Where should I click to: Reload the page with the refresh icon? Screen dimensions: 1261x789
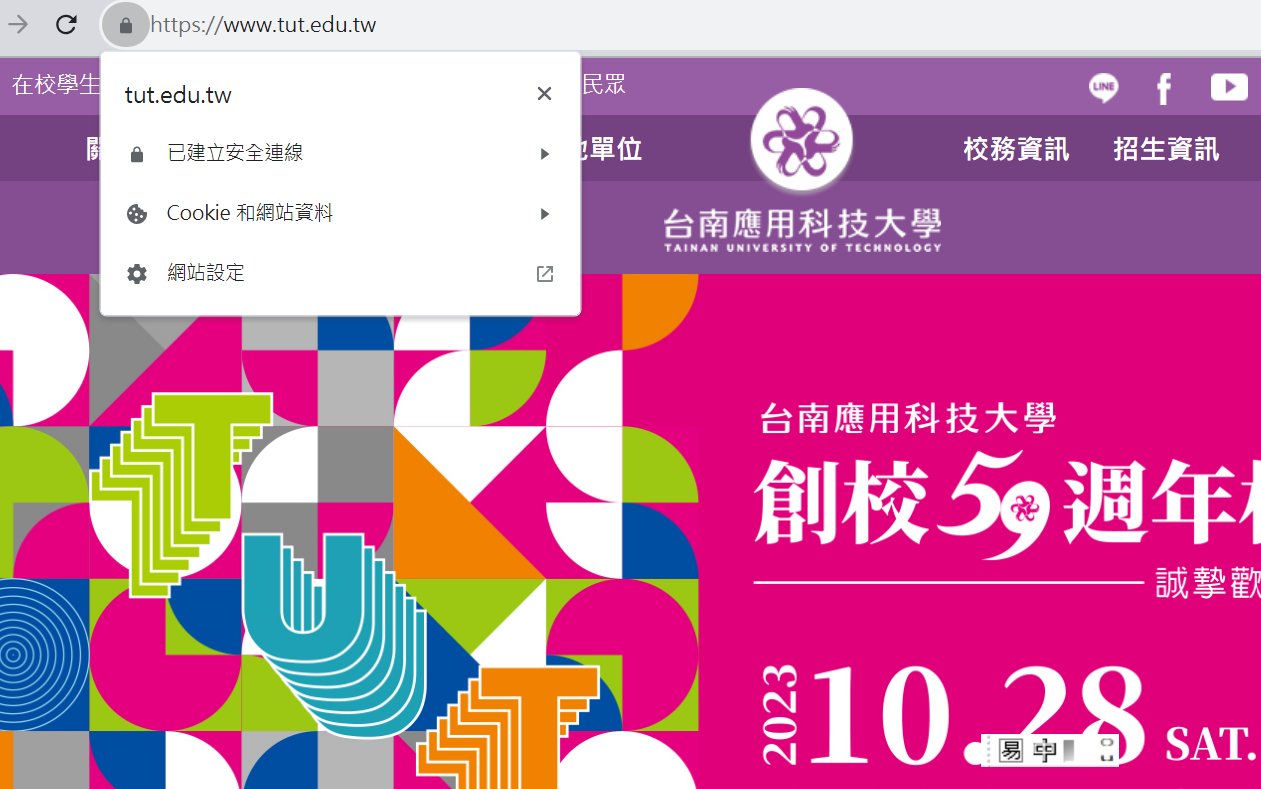point(67,24)
